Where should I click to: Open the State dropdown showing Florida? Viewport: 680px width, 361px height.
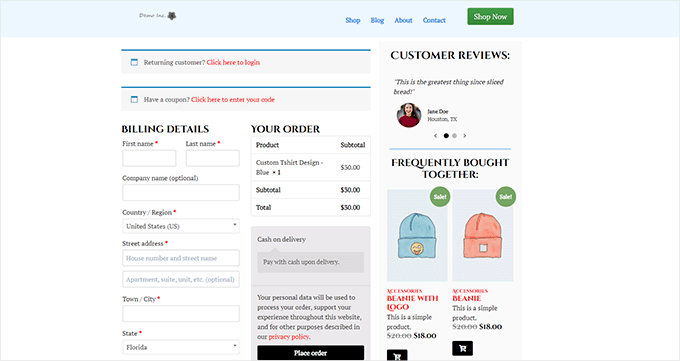pos(181,347)
